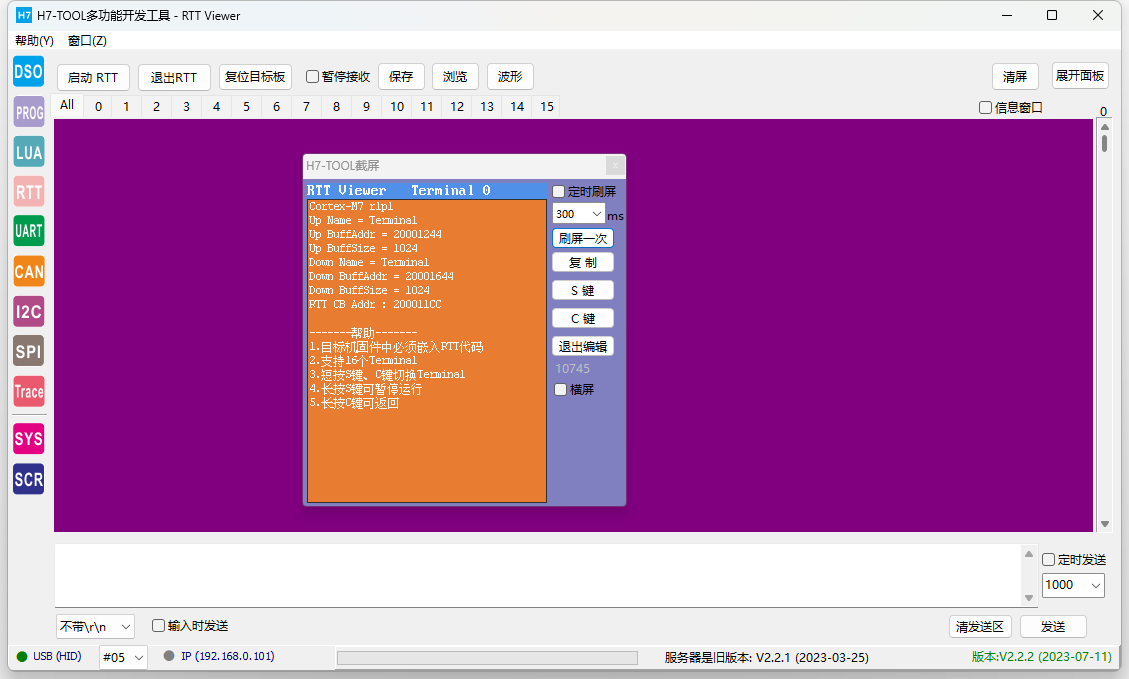Click 版本:V2.2.2 (2023-07-11) status text
Screen dimensions: 1129x679
pyautogui.click(x=1041, y=657)
